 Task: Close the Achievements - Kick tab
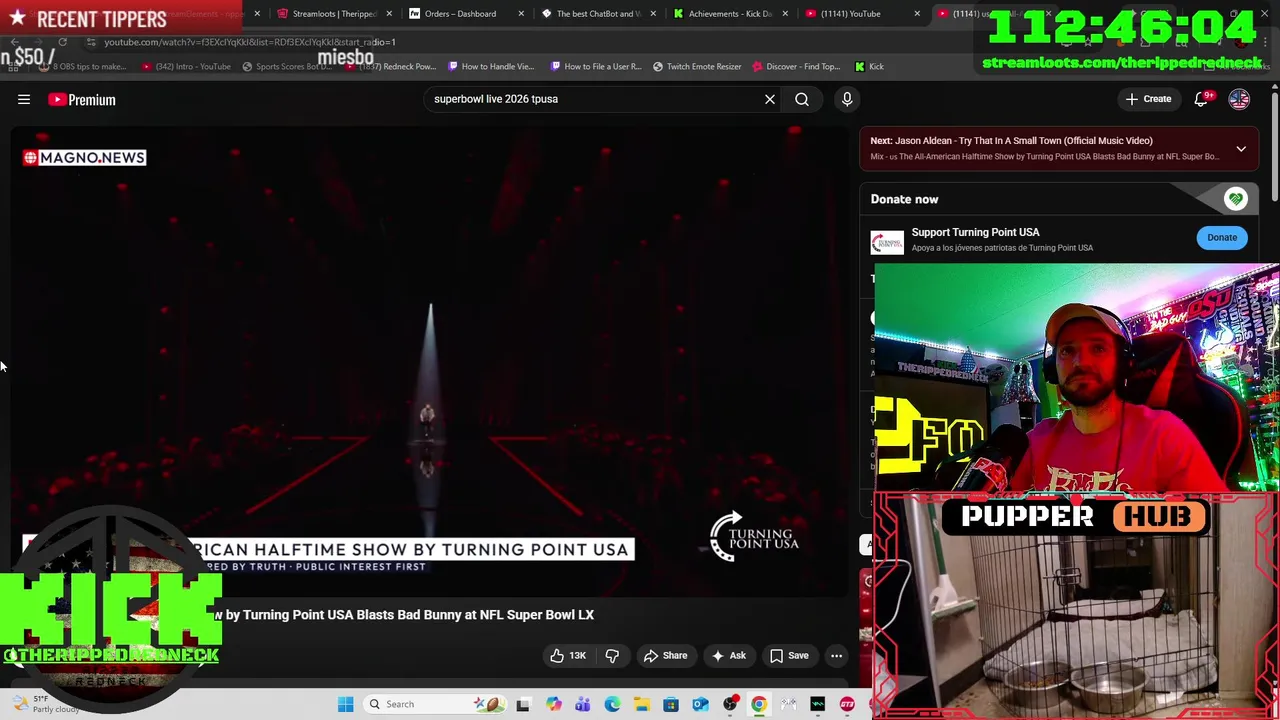(x=784, y=14)
